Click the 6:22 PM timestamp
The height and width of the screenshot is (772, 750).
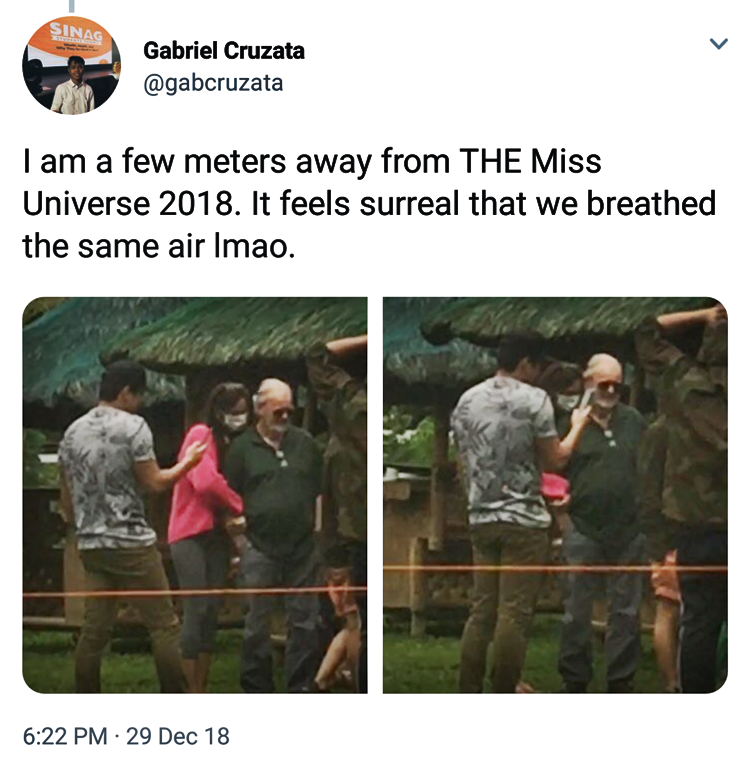click(x=65, y=737)
